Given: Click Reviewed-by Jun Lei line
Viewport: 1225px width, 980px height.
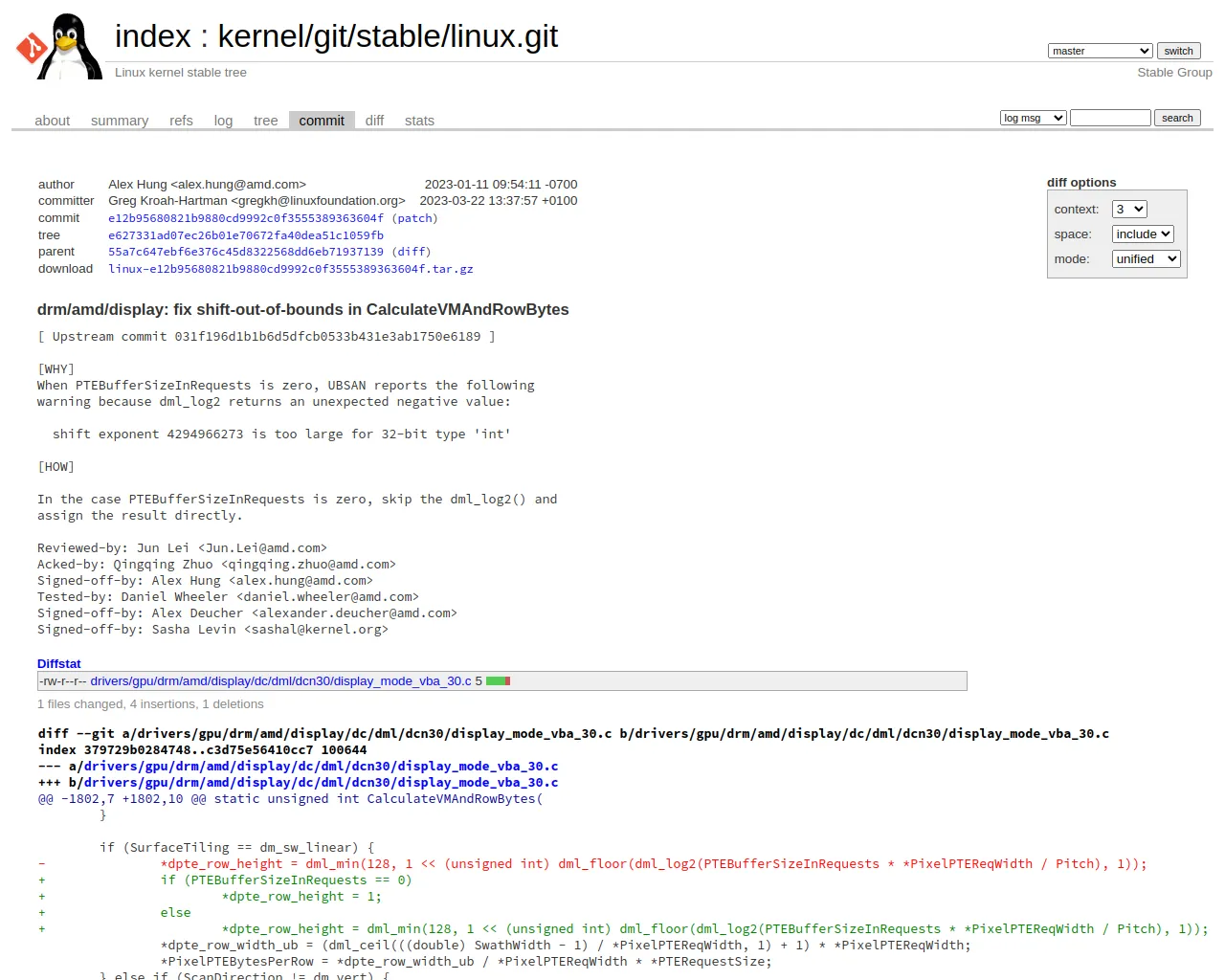Looking at the screenshot, I should [182, 548].
